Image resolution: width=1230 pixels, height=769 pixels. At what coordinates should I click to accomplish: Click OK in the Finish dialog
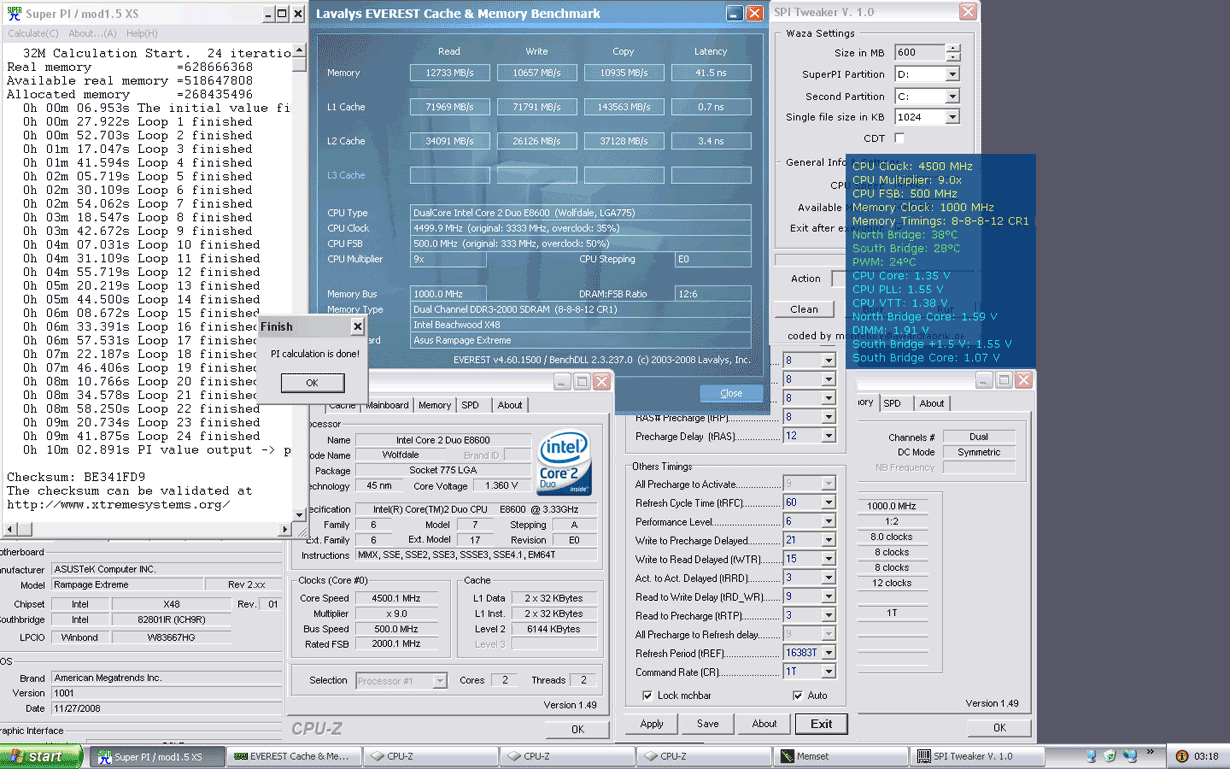click(x=312, y=383)
